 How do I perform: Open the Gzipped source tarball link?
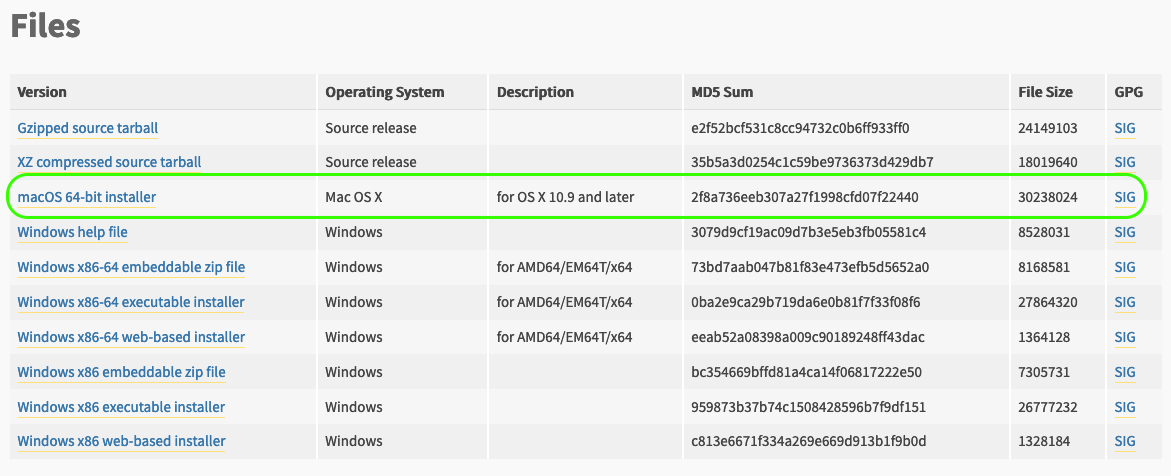coord(88,128)
